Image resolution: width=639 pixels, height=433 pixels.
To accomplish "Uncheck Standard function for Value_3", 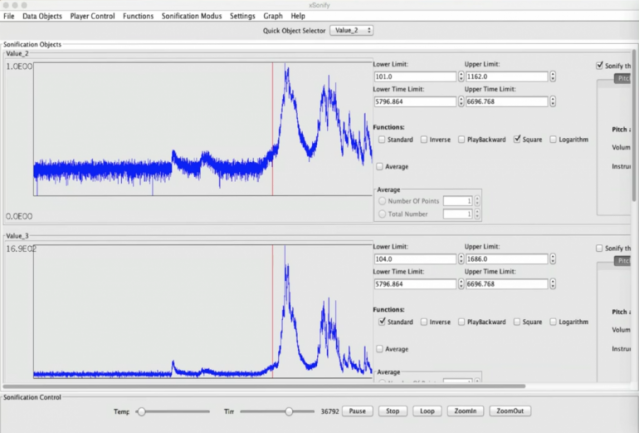I will 381,322.
